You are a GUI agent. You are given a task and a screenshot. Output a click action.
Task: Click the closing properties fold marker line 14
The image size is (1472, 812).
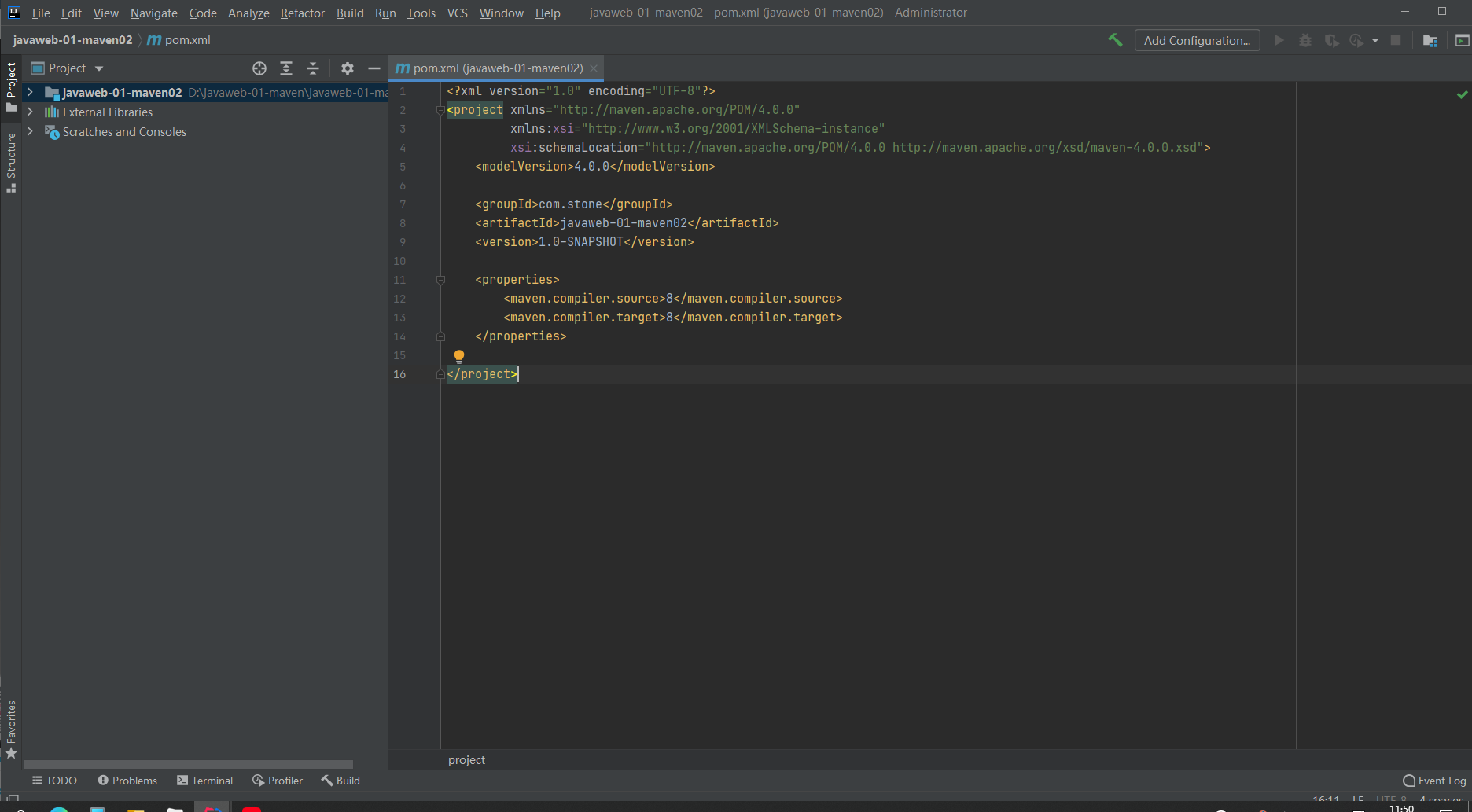[440, 336]
